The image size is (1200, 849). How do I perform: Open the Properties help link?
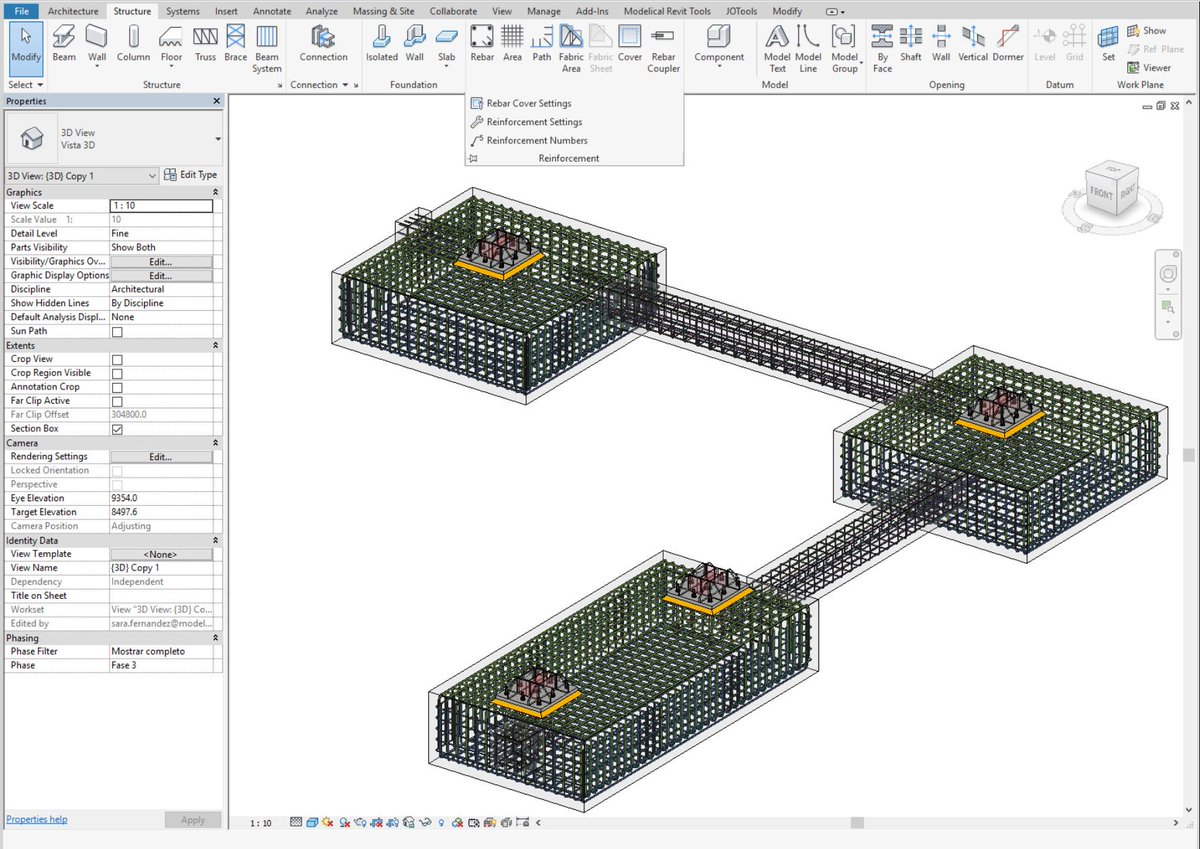[37, 819]
